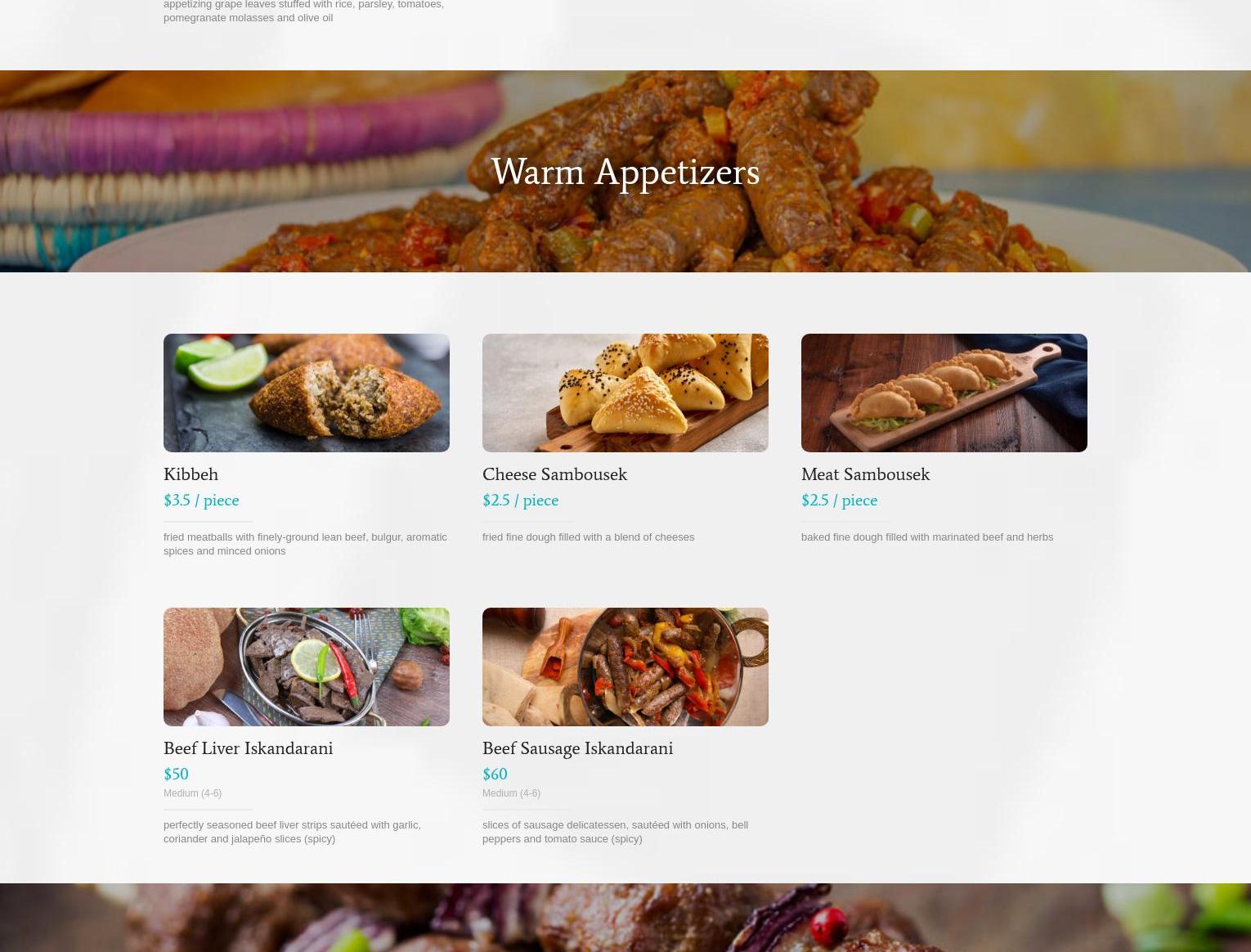Click the Beef Liver Iskandarani title

(x=248, y=748)
